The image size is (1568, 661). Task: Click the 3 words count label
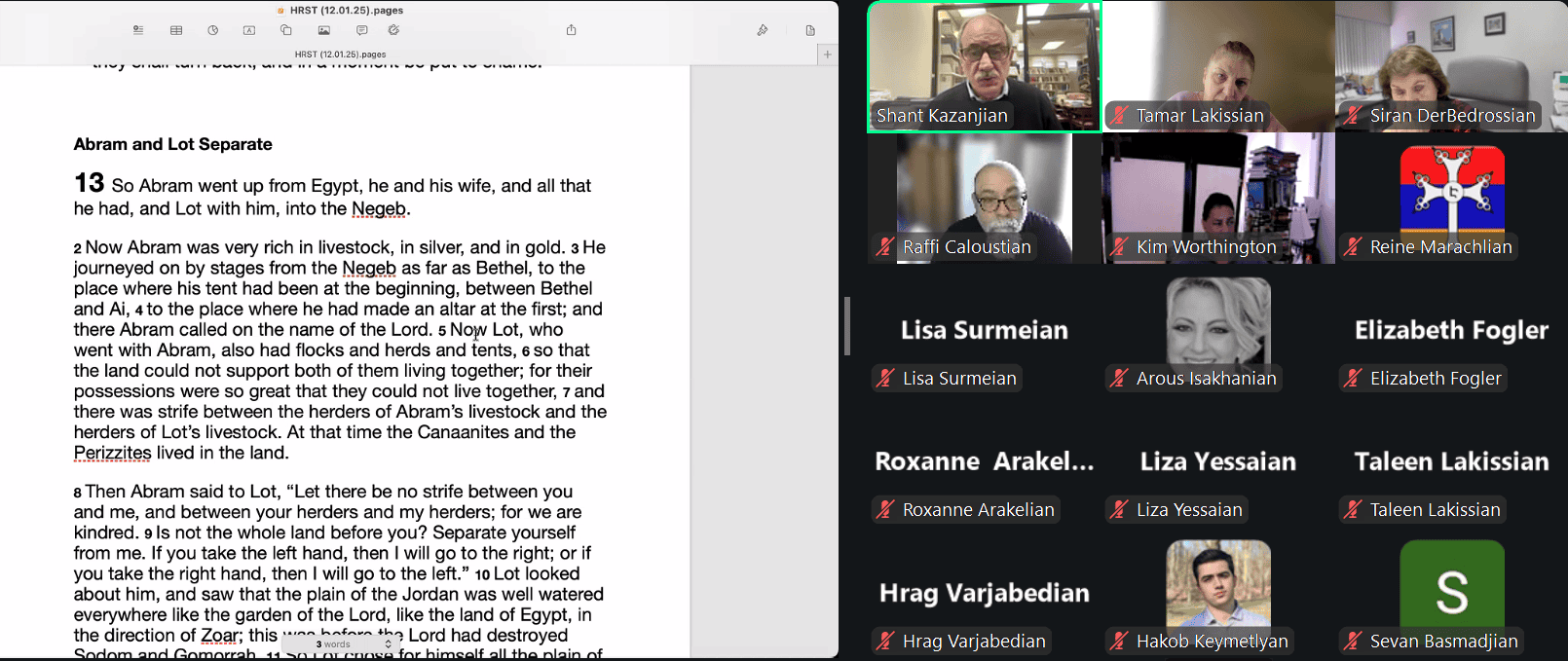pyautogui.click(x=333, y=644)
